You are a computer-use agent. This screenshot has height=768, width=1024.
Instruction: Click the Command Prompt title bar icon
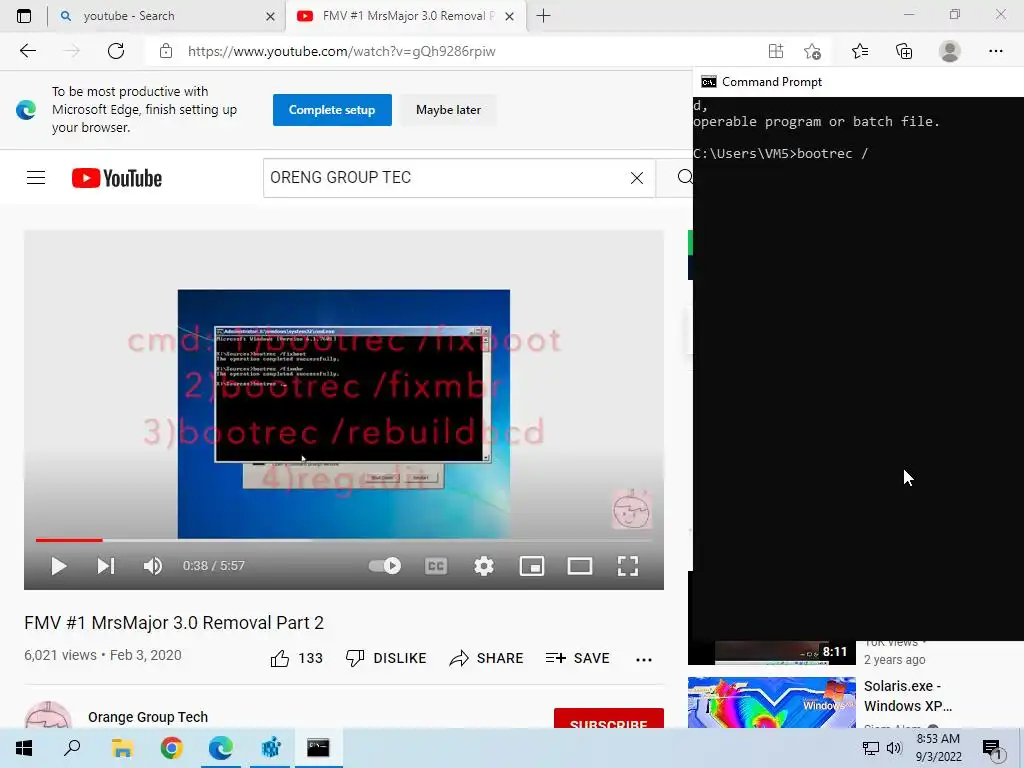(x=708, y=82)
